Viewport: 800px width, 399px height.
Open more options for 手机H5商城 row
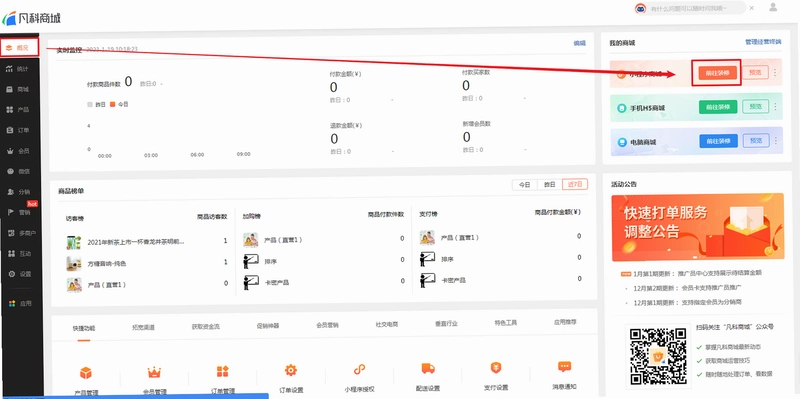(775, 107)
